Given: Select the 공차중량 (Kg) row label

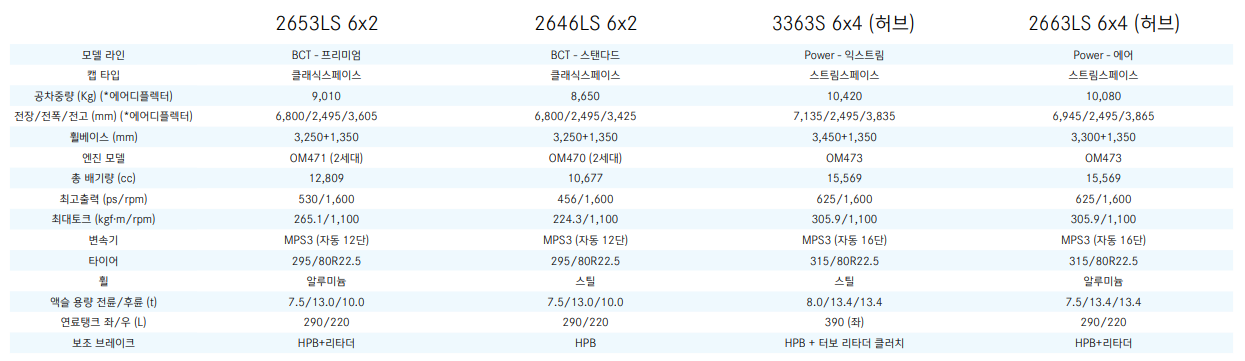Looking at the screenshot, I should click(x=104, y=96).
